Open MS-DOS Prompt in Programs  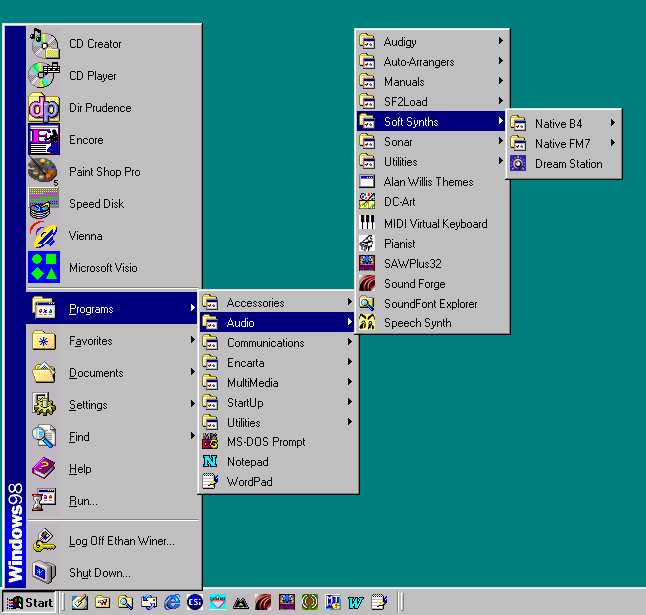(x=265, y=442)
